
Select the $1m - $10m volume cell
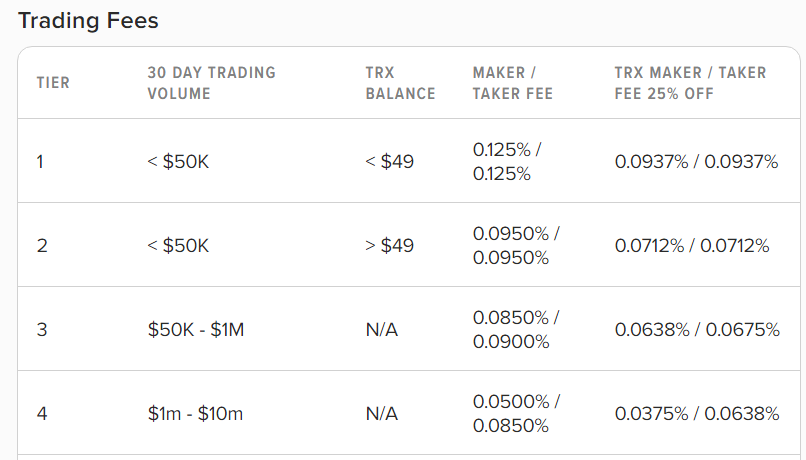(195, 414)
